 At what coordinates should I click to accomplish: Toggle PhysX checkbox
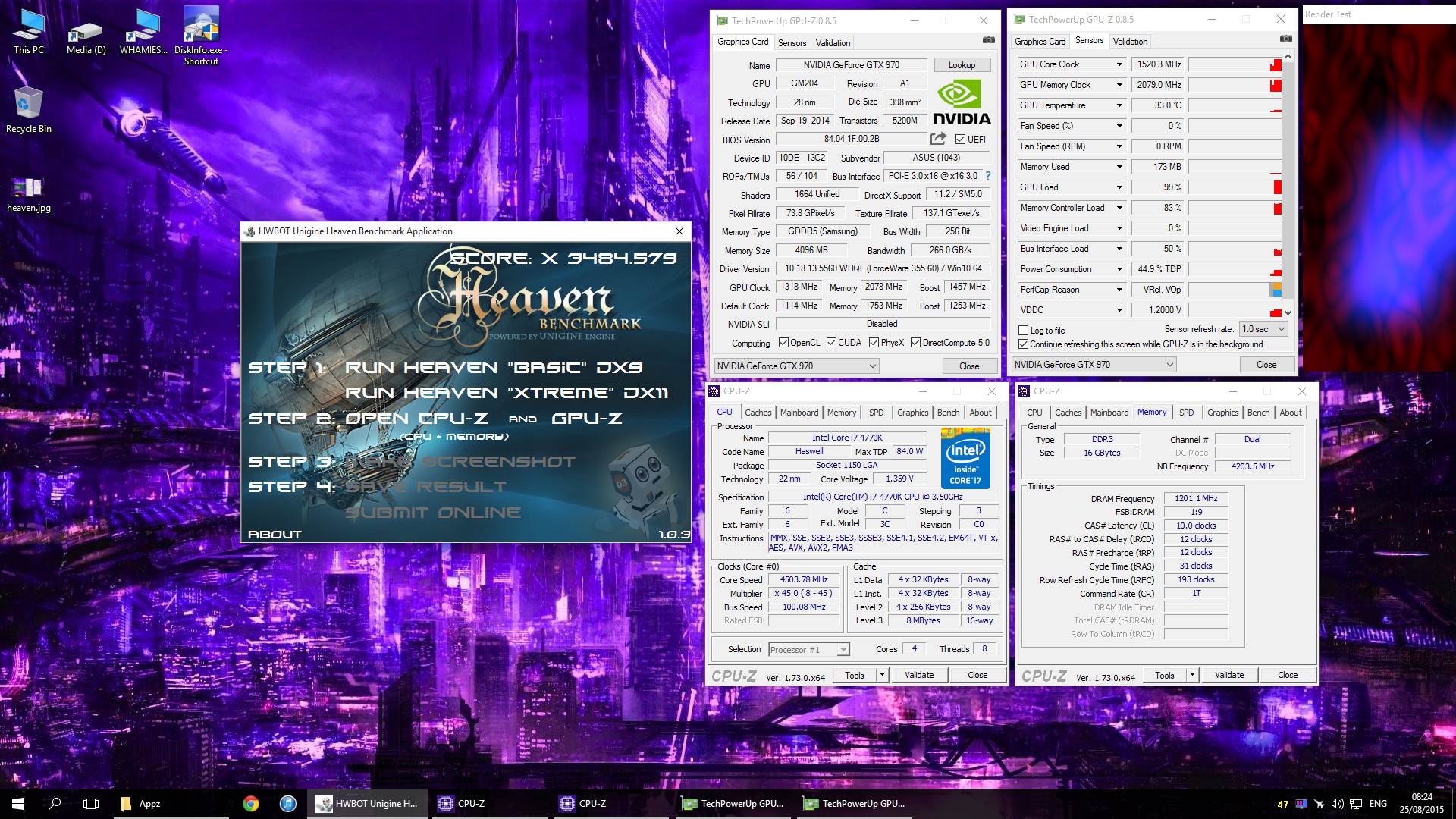click(x=874, y=343)
